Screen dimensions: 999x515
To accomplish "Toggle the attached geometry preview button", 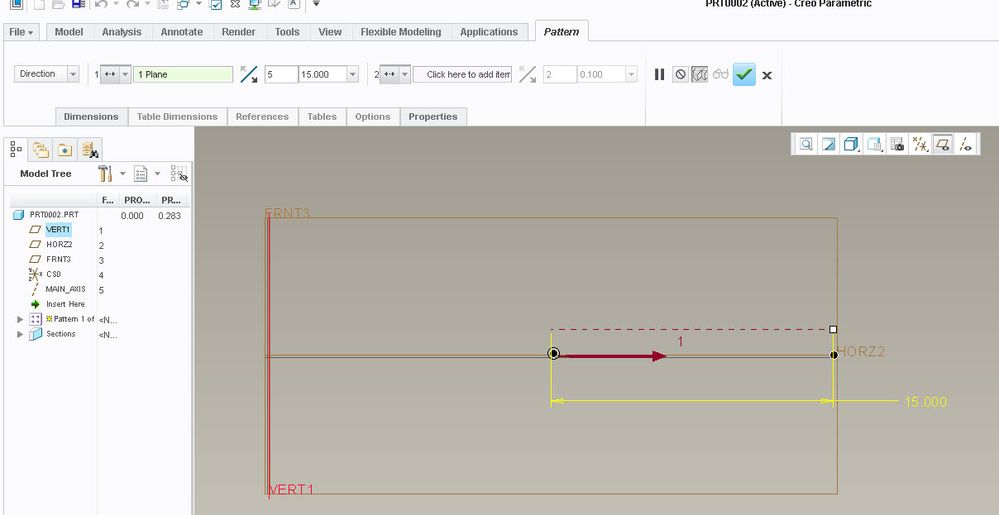I will click(700, 75).
